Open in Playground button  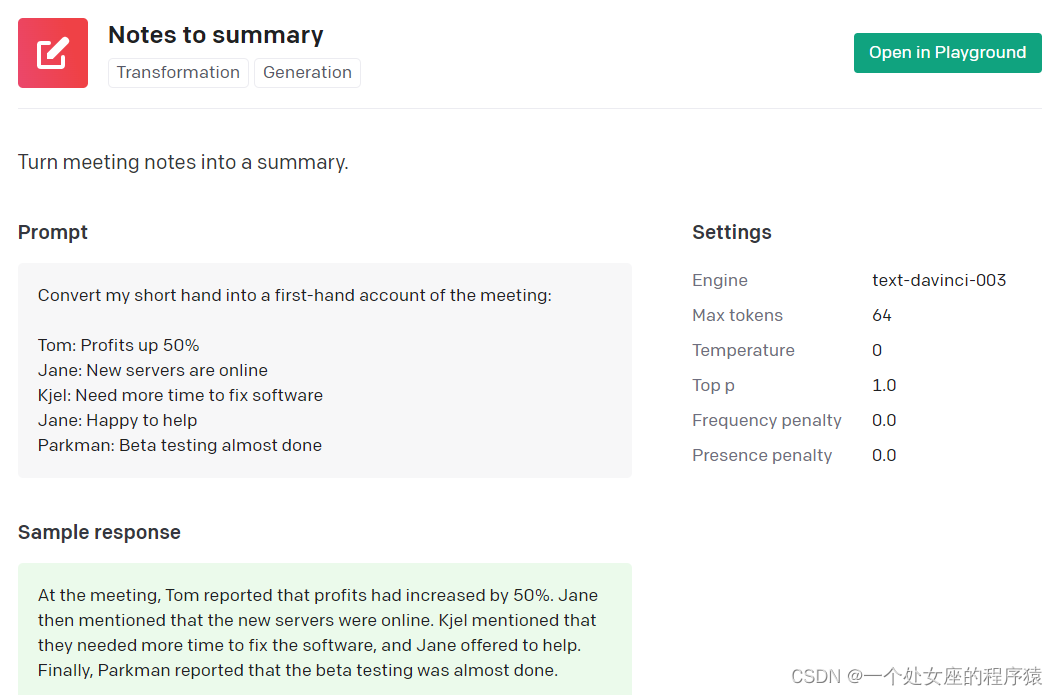[947, 53]
